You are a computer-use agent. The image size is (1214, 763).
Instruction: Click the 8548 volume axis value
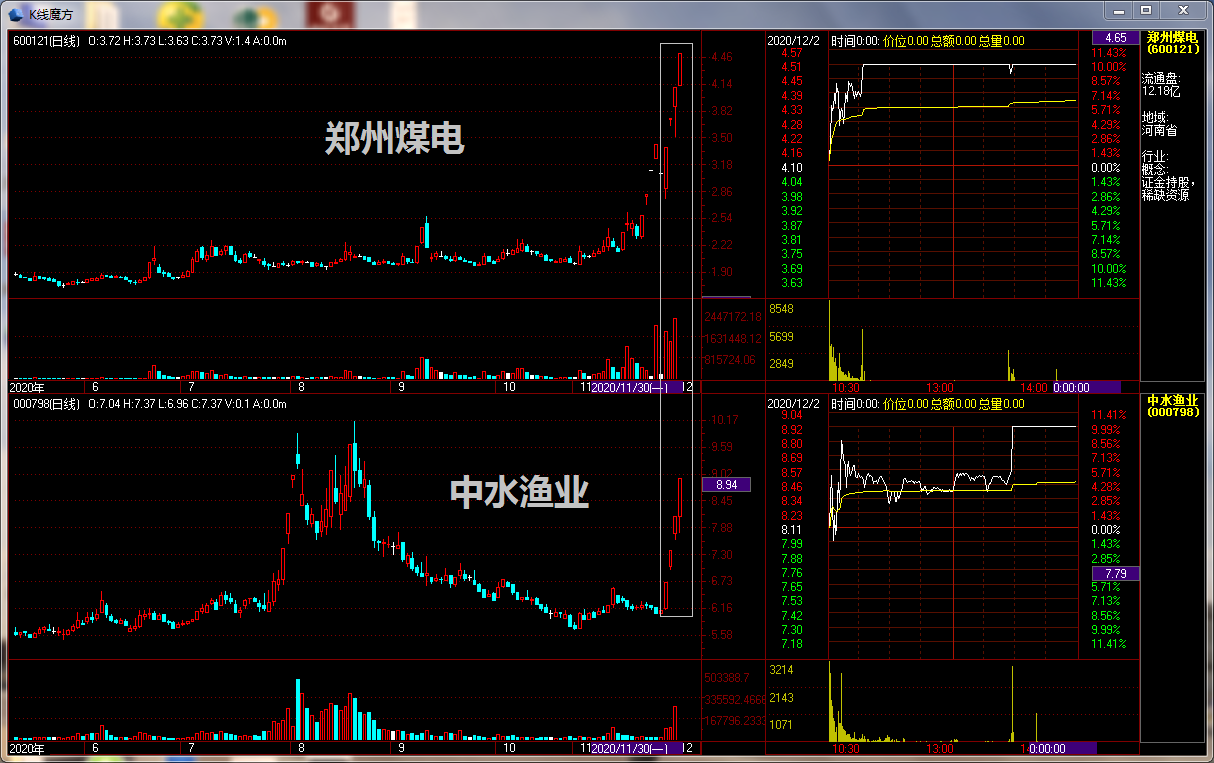tap(781, 309)
